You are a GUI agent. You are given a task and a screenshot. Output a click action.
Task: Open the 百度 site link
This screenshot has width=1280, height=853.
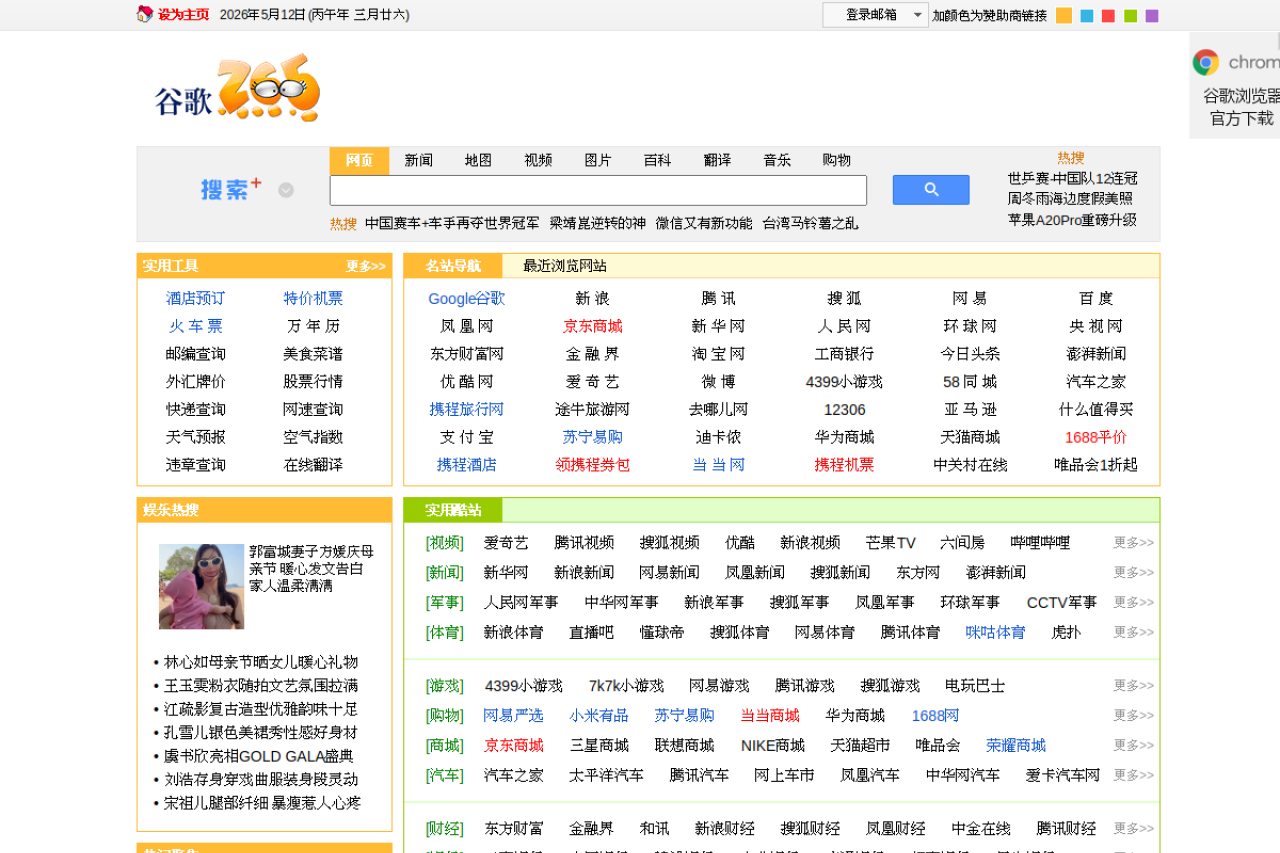click(1096, 298)
